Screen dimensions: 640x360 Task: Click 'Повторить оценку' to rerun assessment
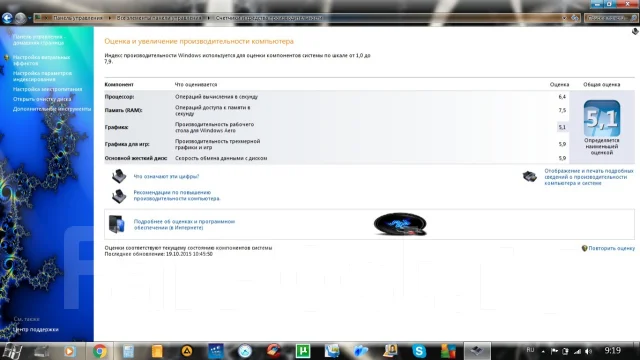pyautogui.click(x=611, y=248)
